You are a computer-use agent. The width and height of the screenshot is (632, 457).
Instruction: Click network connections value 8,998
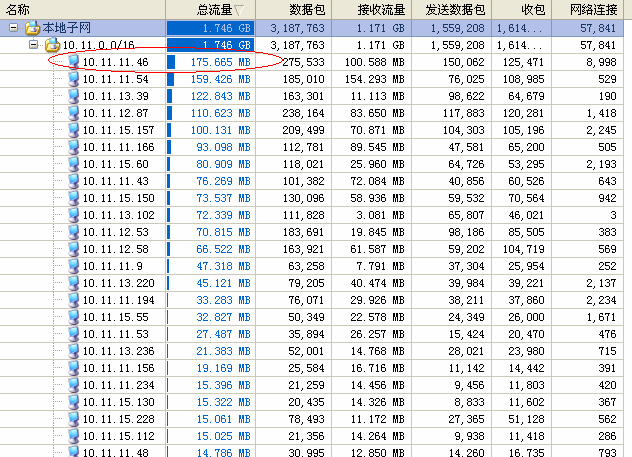click(601, 62)
